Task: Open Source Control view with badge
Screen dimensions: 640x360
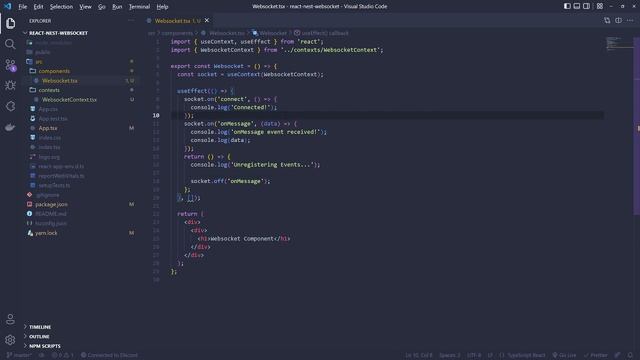Action: coord(10,65)
